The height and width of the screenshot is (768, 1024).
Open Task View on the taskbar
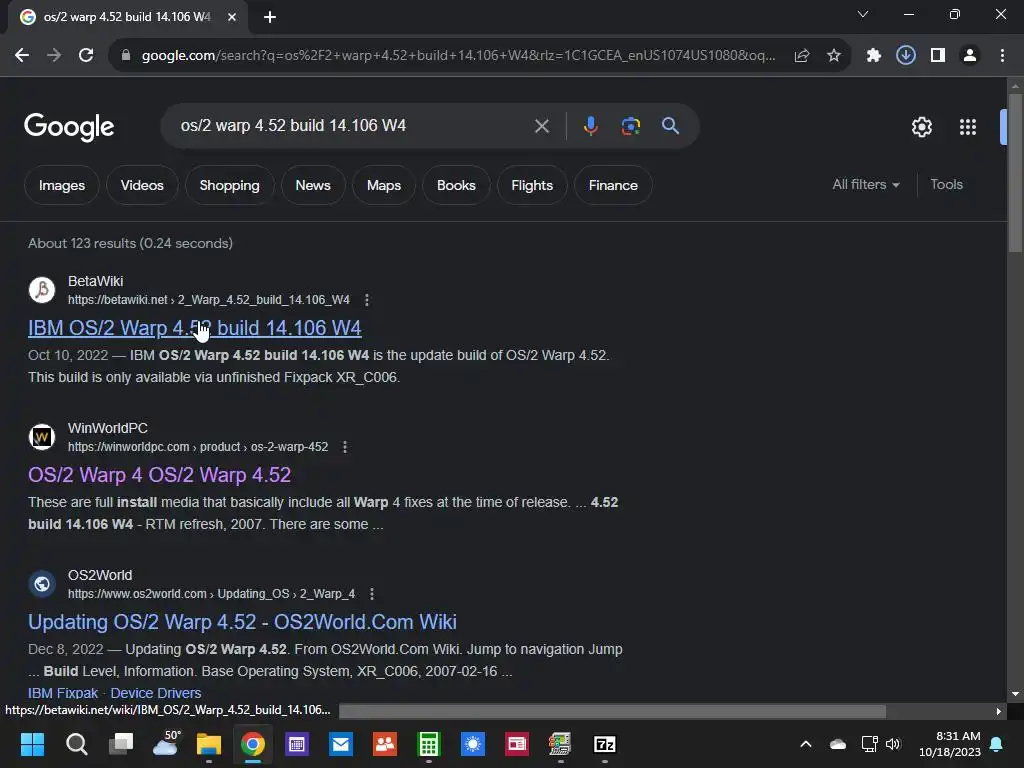(121, 744)
